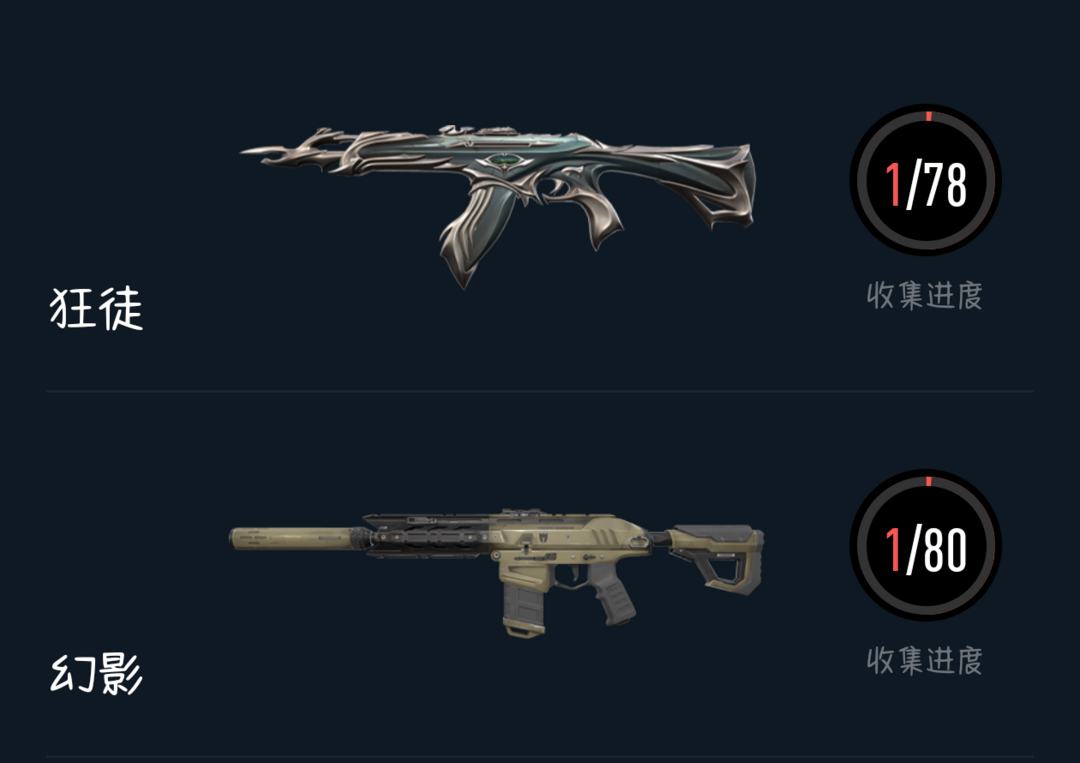
Task: Open the 幻影 rifle skin thumbnail
Action: 497,572
